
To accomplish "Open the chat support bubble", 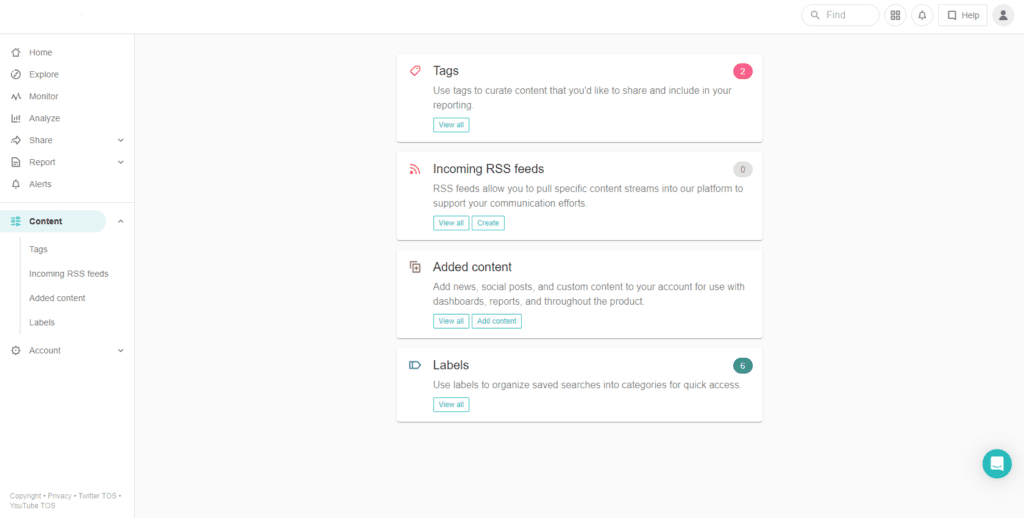I will 997,464.
